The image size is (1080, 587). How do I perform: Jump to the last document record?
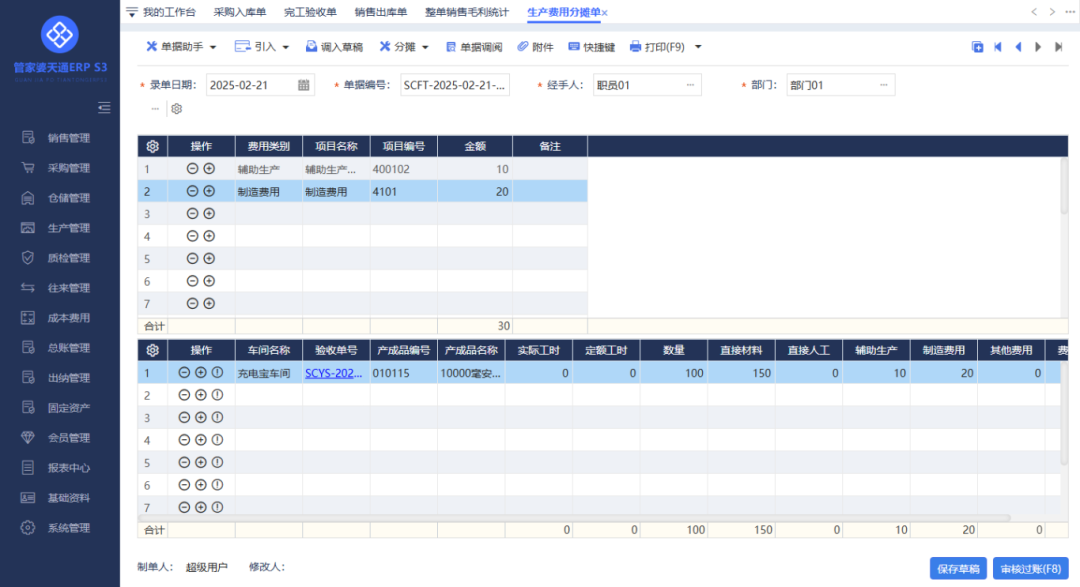(1059, 47)
